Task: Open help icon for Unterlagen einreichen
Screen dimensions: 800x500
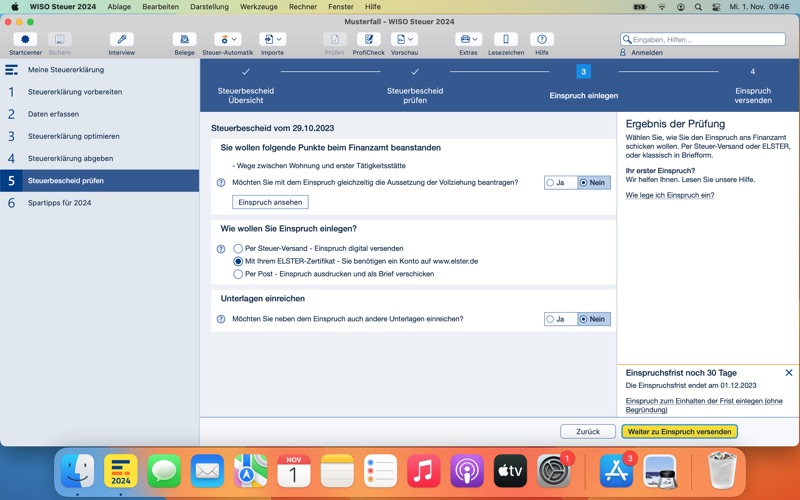Action: [x=221, y=319]
